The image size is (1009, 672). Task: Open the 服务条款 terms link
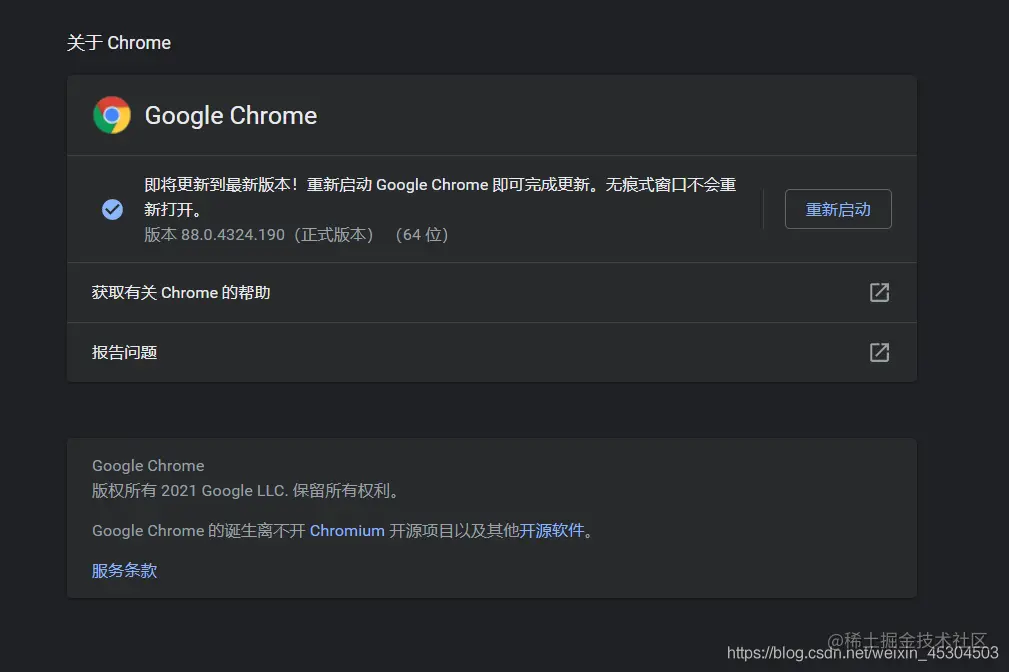point(124,570)
